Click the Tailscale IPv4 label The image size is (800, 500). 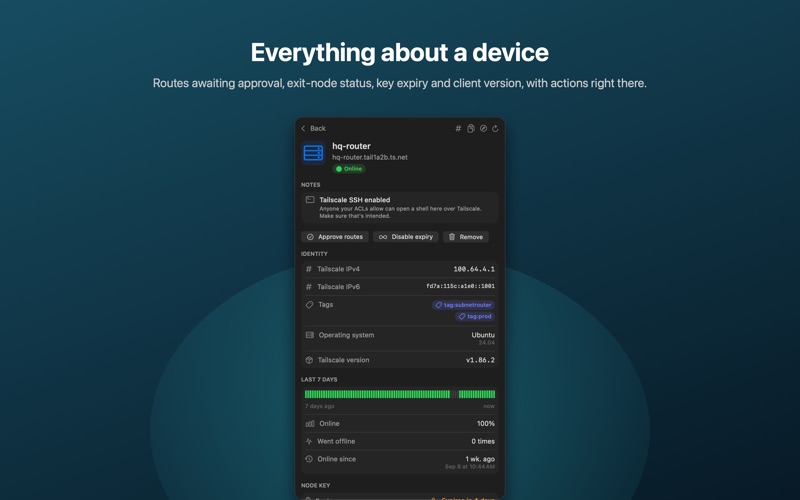[x=338, y=269]
